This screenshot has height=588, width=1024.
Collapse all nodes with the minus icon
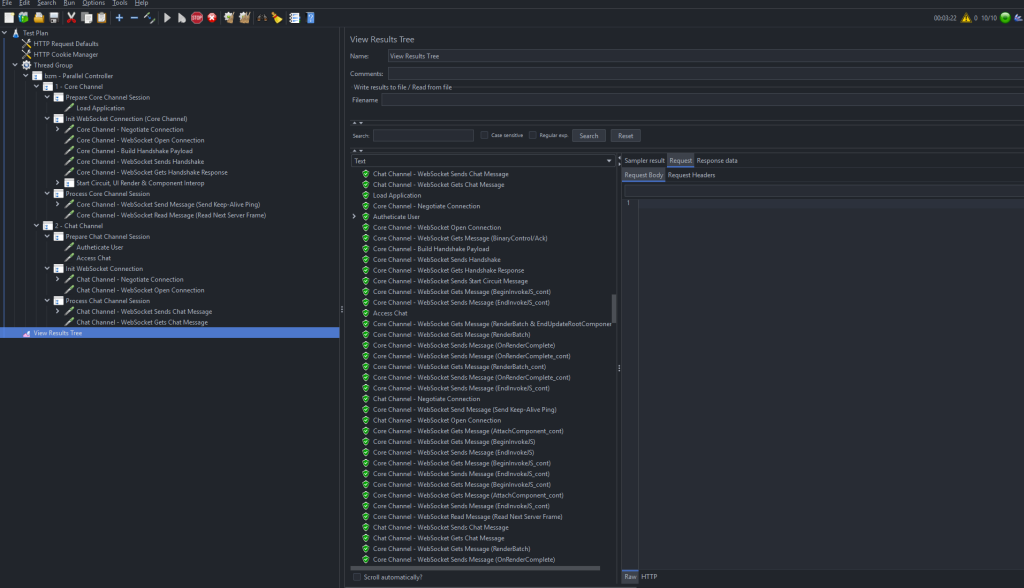(x=134, y=18)
